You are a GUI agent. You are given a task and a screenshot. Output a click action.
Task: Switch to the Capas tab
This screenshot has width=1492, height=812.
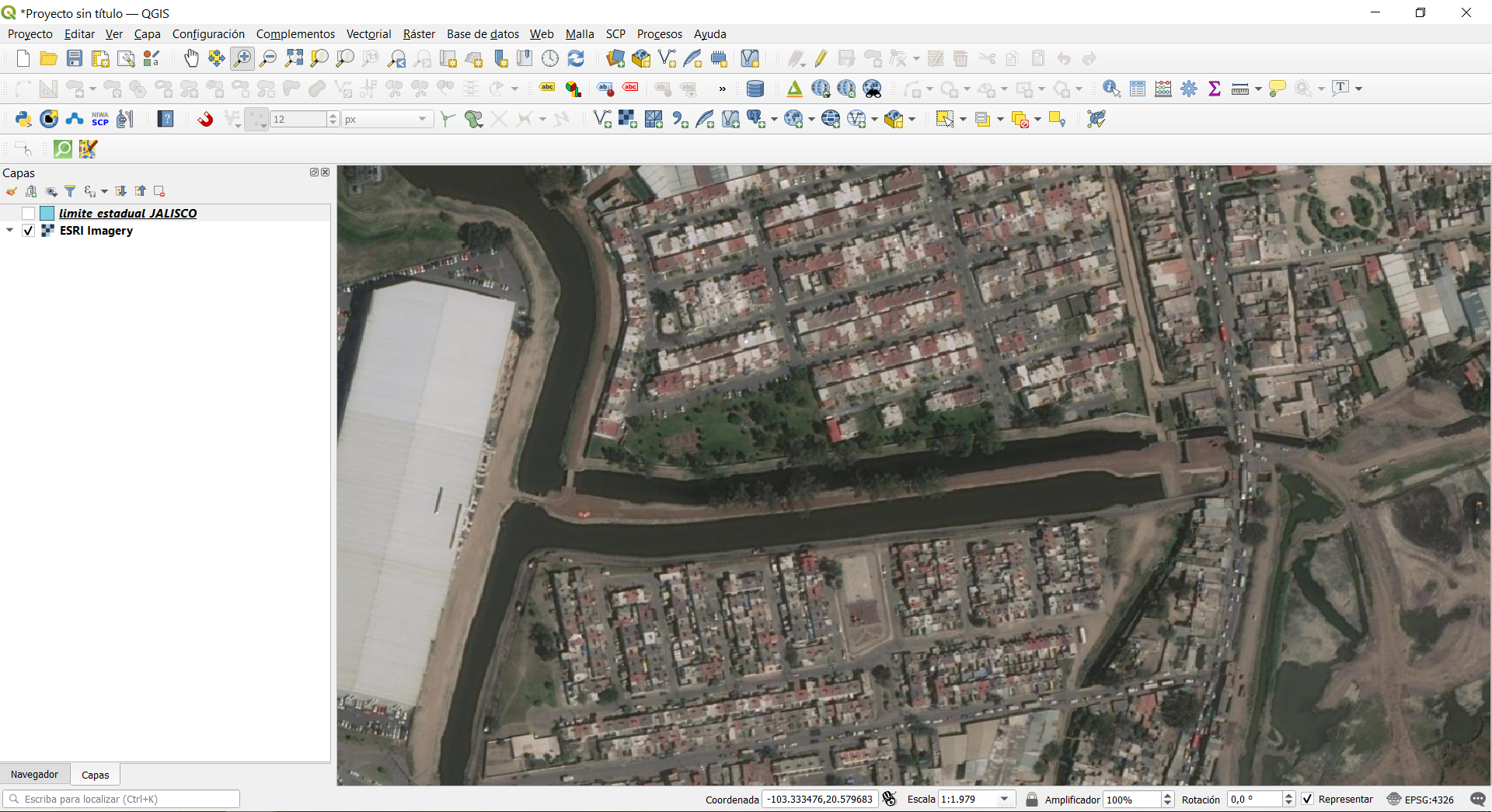(x=95, y=775)
